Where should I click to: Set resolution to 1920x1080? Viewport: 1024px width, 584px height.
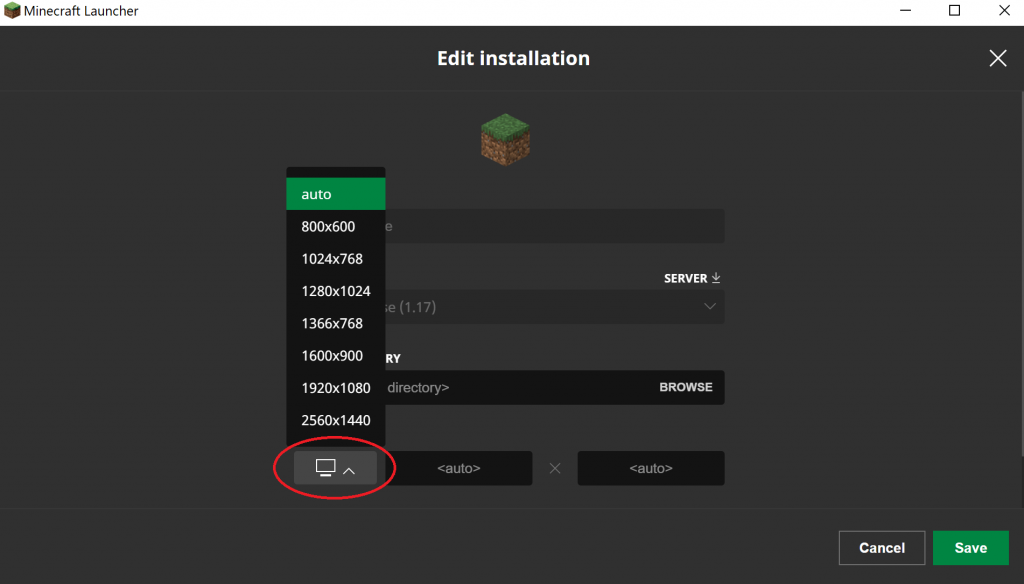click(335, 388)
